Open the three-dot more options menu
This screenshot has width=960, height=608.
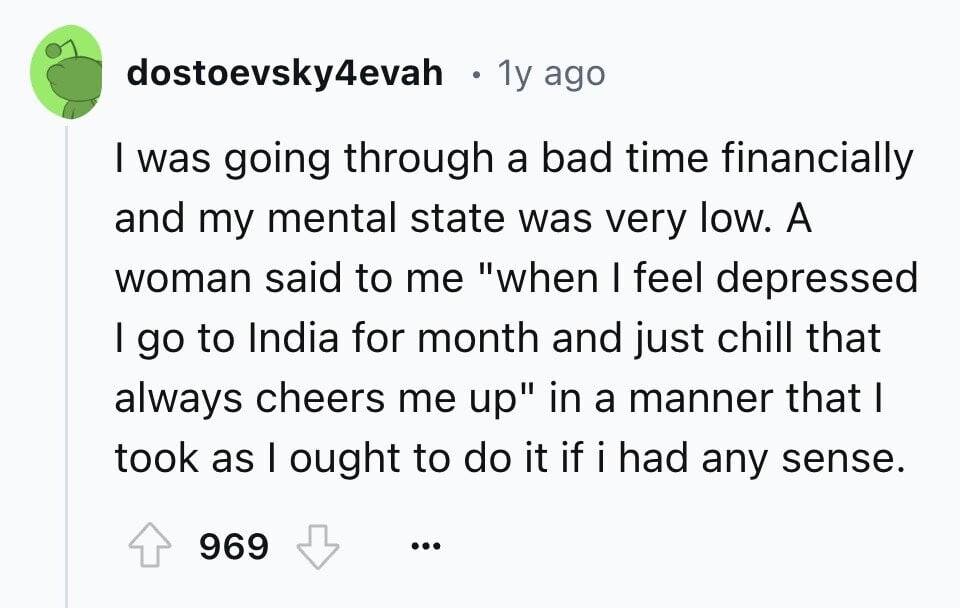tap(426, 545)
